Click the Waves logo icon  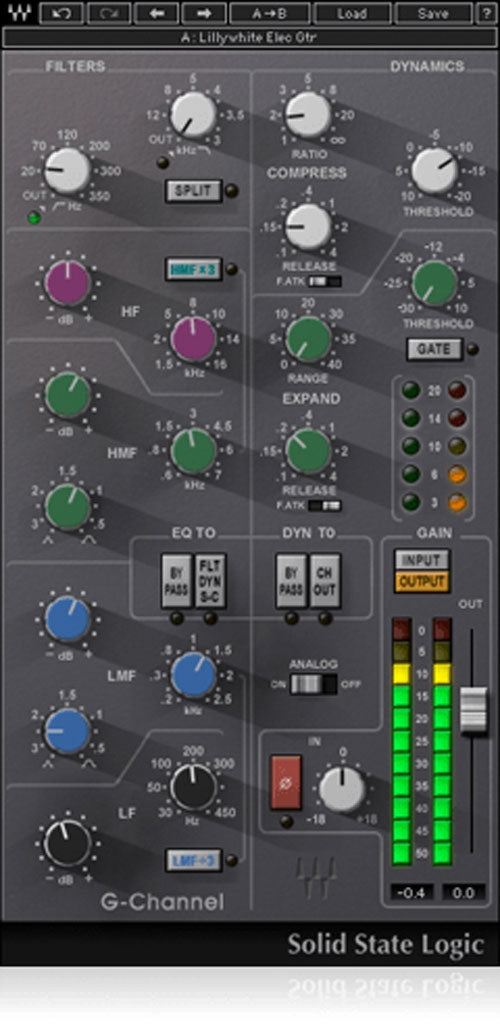coord(19,13)
